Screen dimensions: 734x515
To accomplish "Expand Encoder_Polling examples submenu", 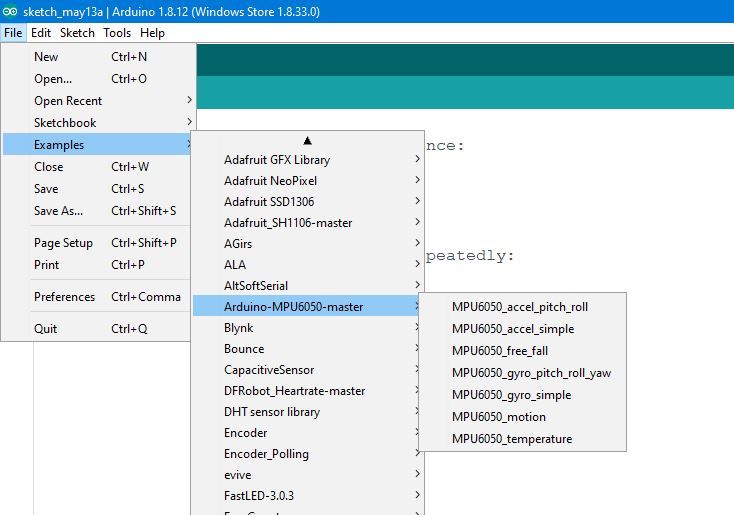I will point(306,454).
